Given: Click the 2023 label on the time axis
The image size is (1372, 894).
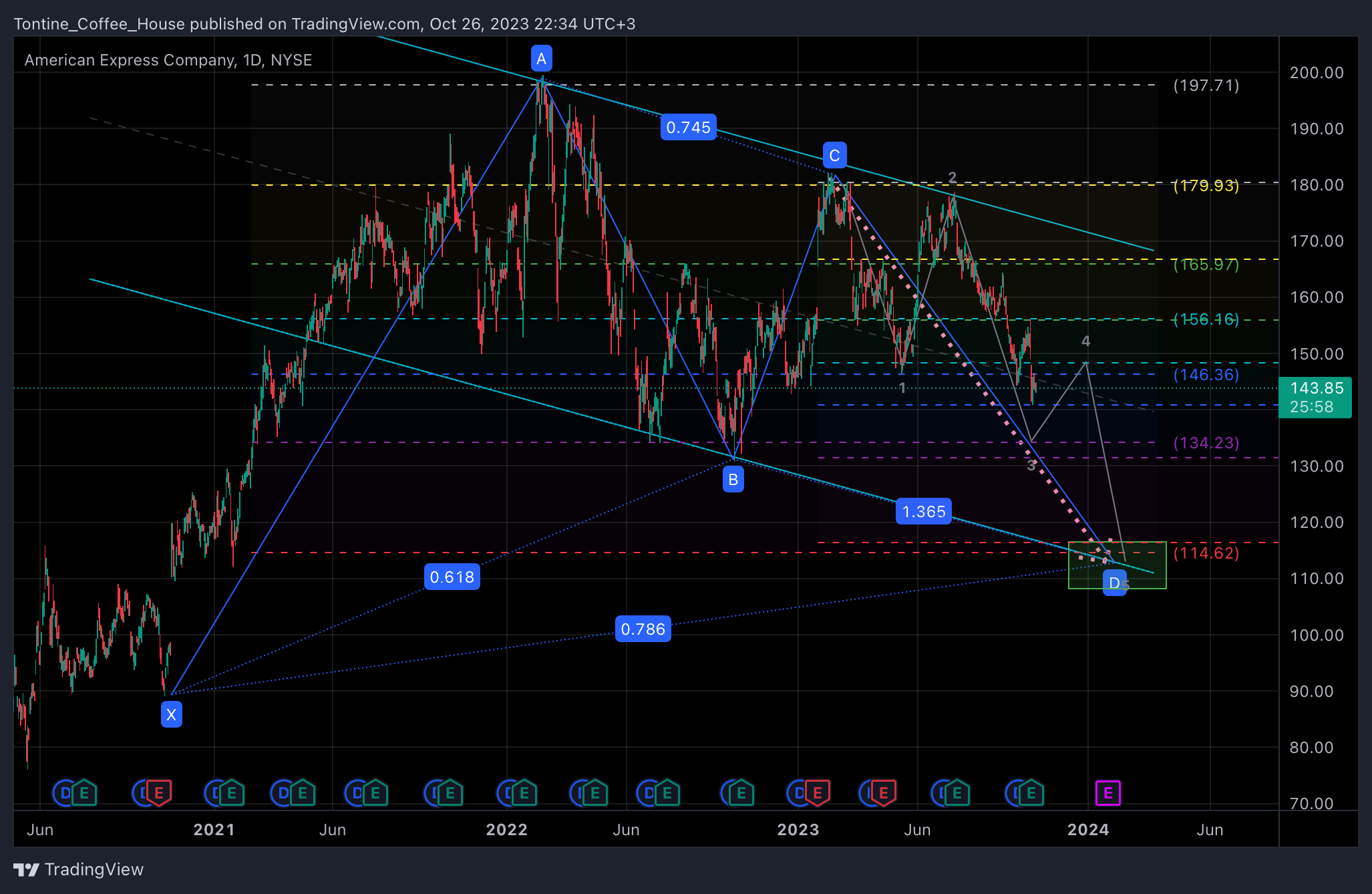Looking at the screenshot, I should (798, 830).
